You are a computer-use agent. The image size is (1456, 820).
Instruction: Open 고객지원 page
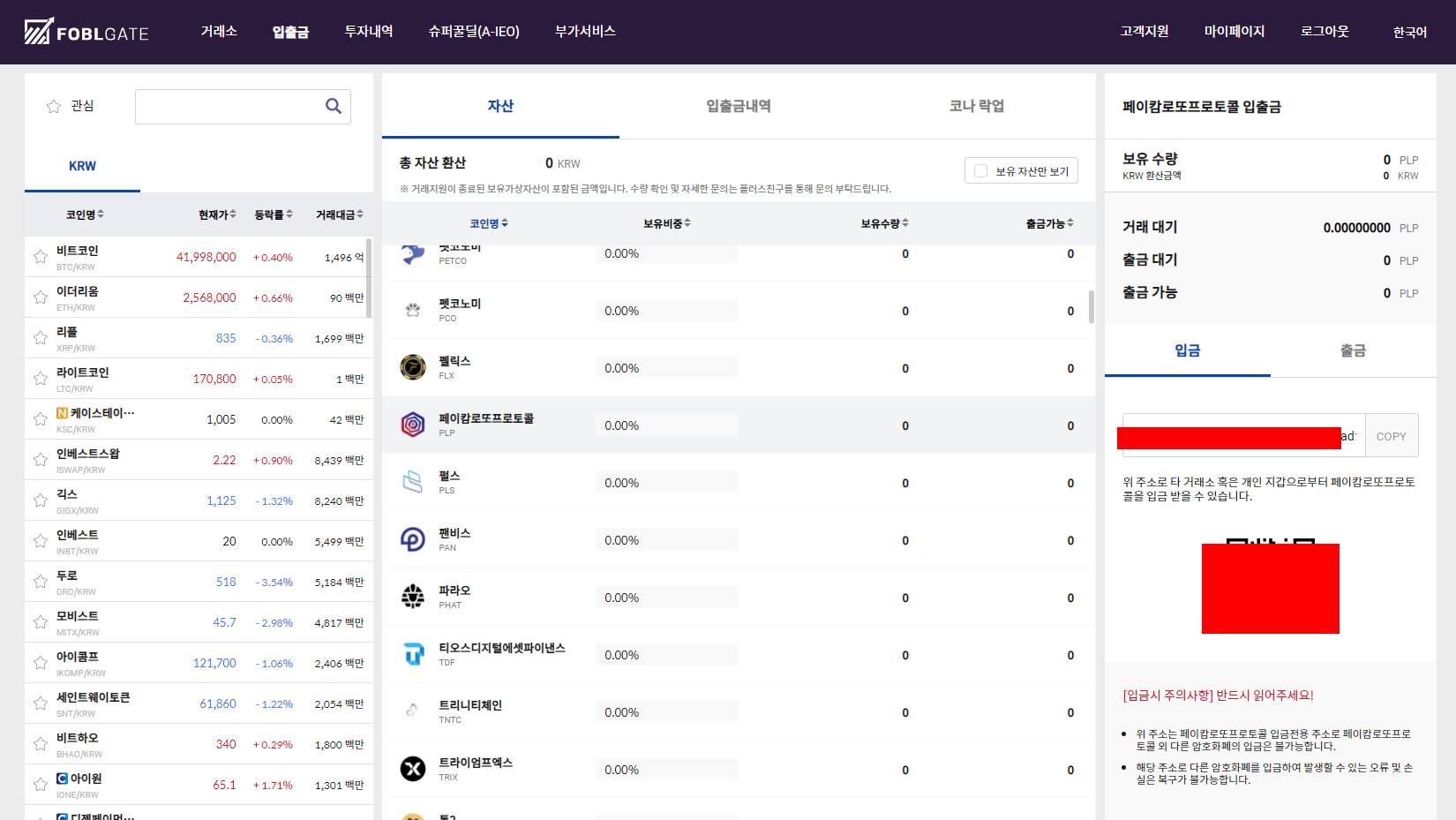click(1145, 31)
